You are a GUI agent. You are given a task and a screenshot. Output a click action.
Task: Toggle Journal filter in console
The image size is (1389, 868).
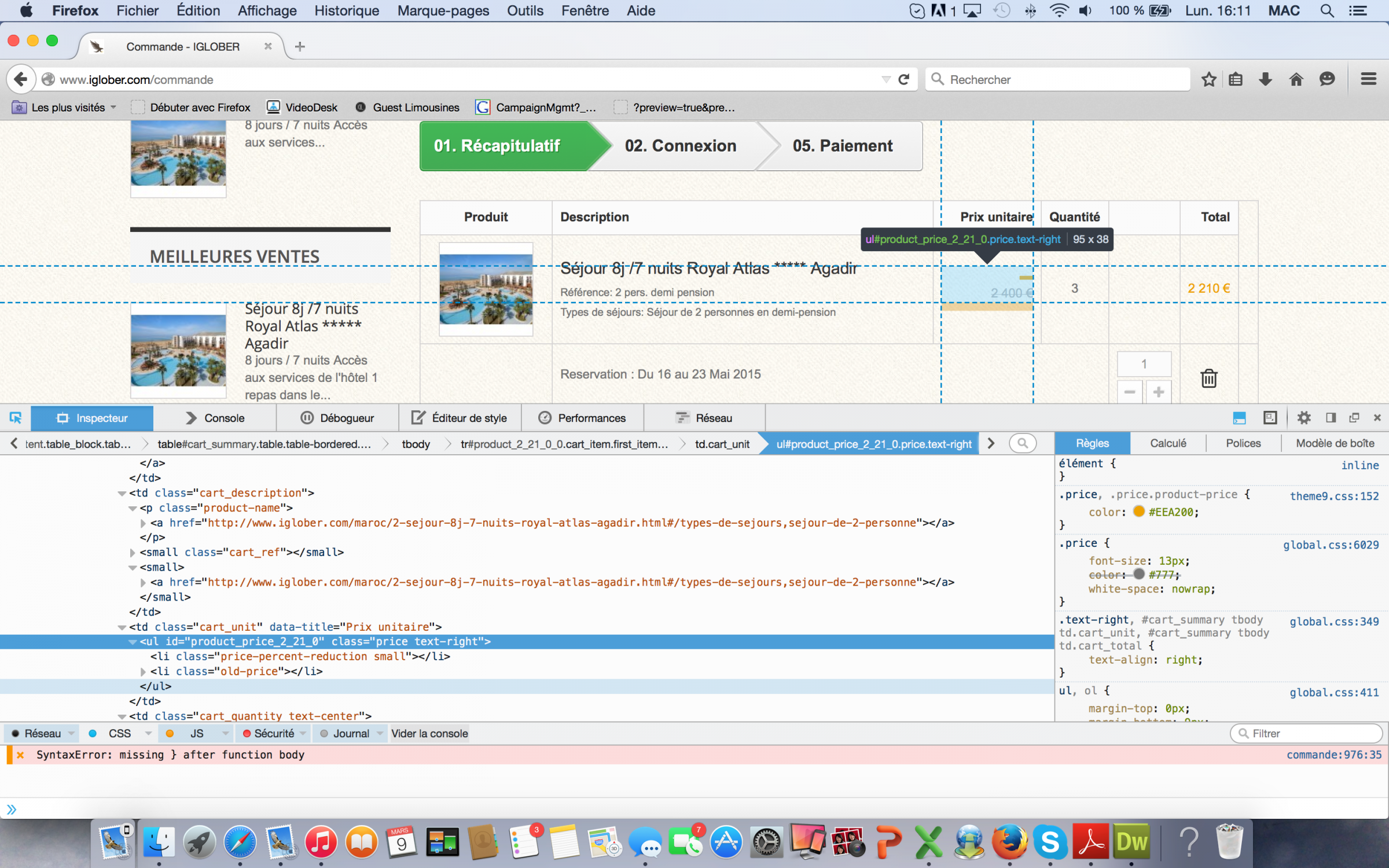(x=345, y=734)
